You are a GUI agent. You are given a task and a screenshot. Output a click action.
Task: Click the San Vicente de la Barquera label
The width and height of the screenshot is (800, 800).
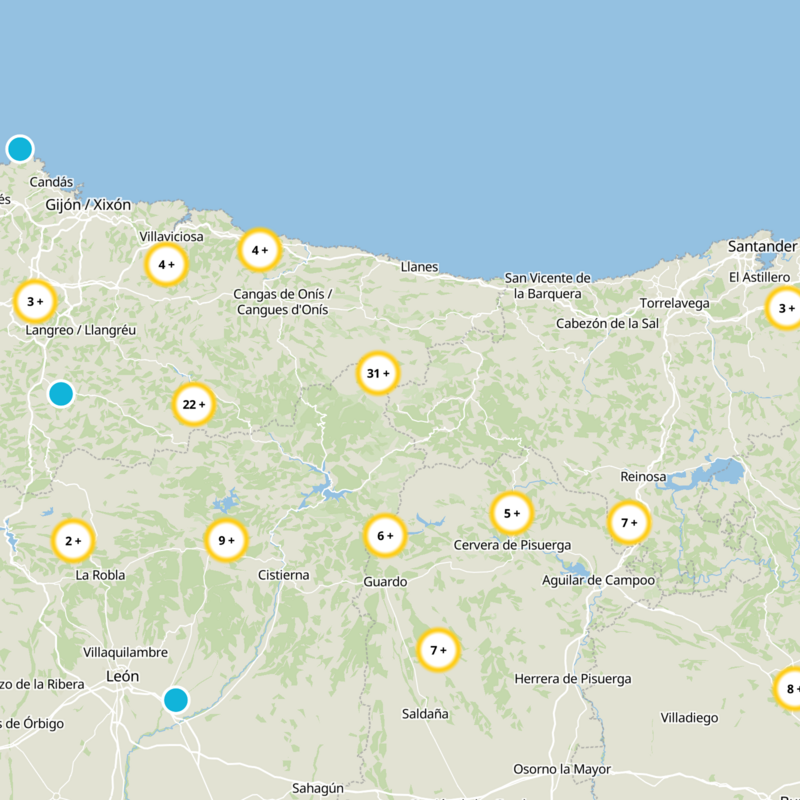pos(548,284)
